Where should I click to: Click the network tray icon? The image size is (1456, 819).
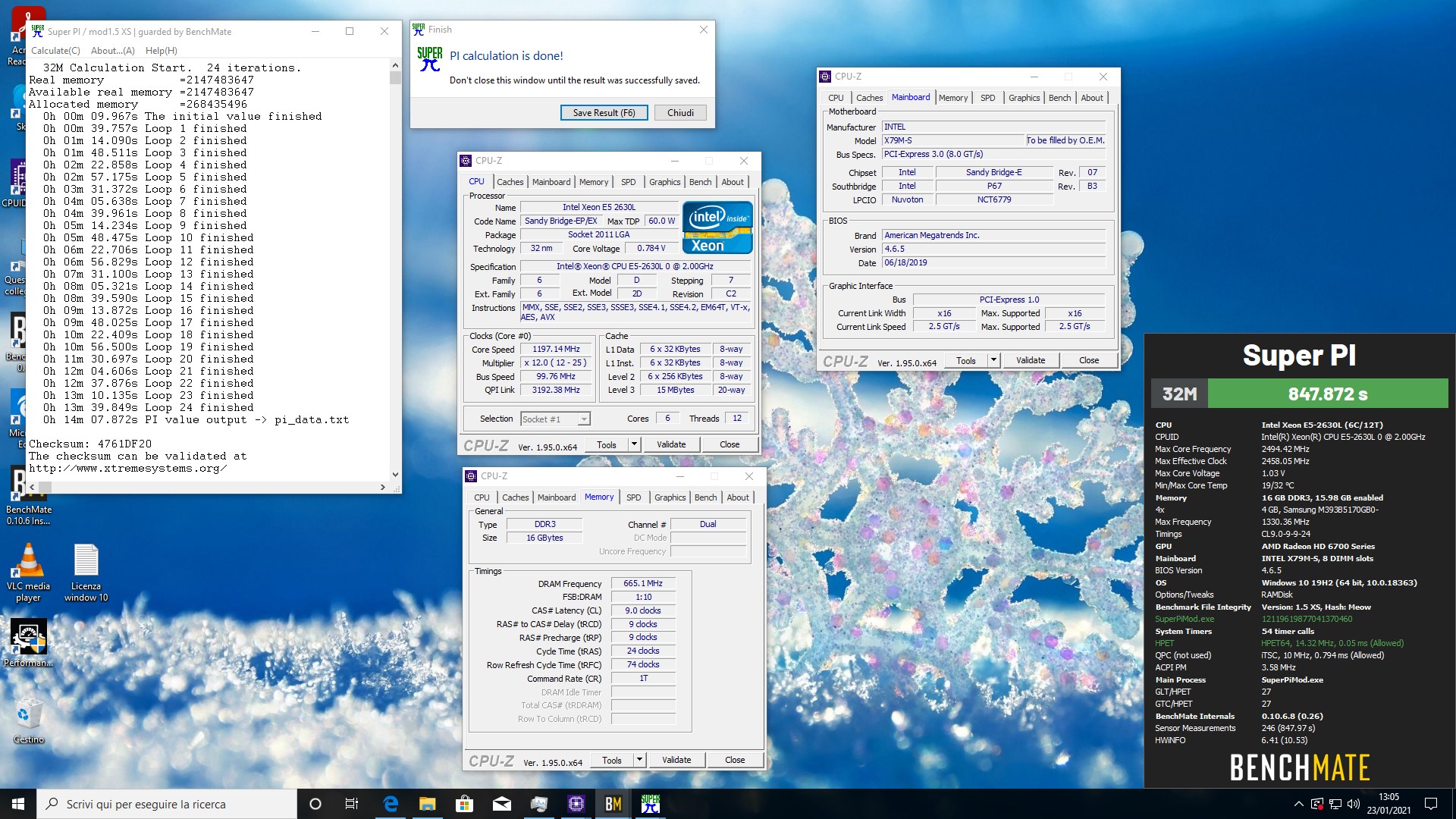pyautogui.click(x=1335, y=804)
